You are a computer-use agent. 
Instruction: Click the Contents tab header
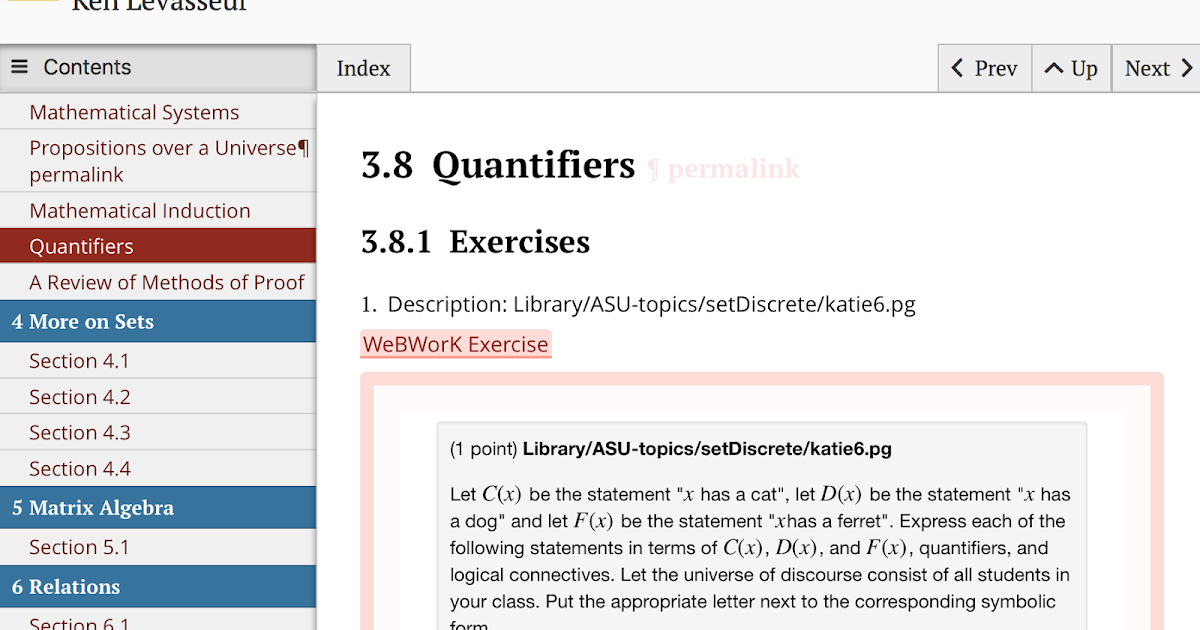pos(87,67)
